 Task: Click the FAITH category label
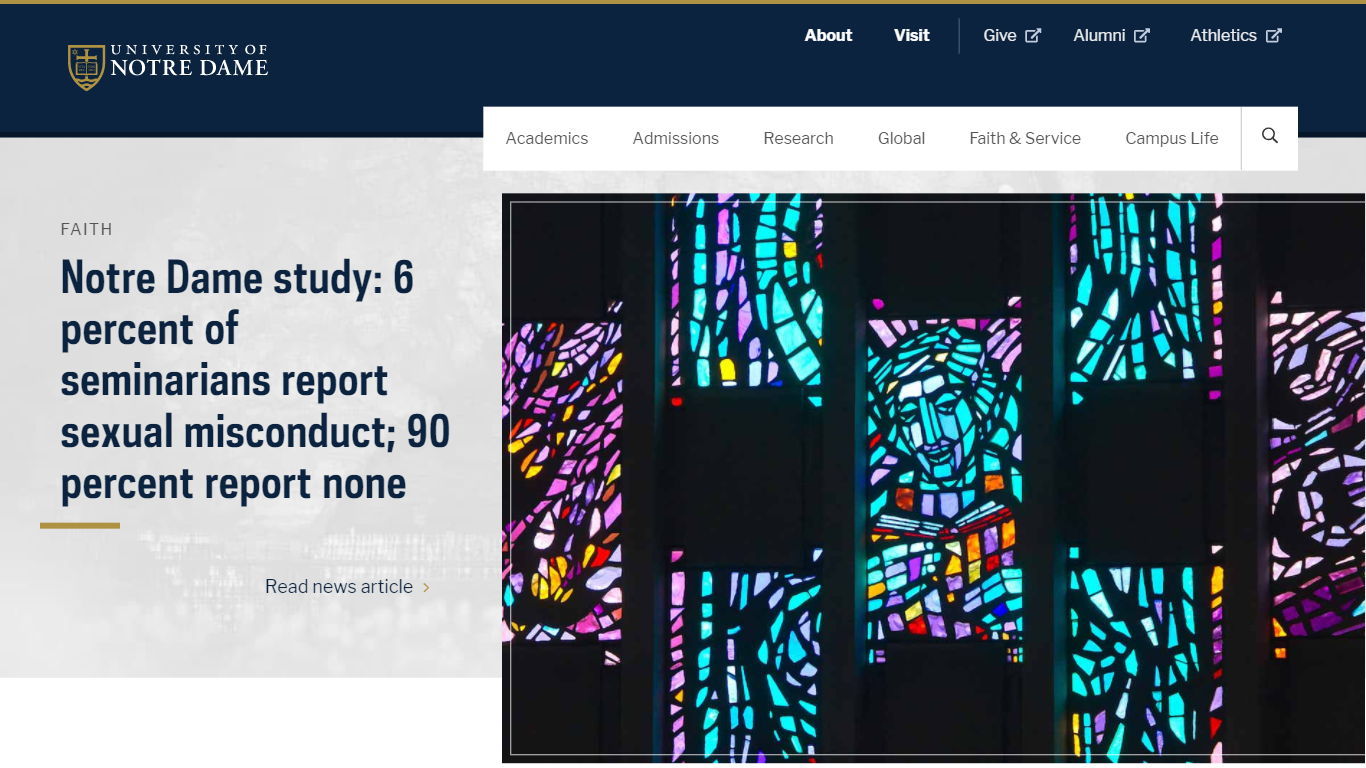click(86, 229)
